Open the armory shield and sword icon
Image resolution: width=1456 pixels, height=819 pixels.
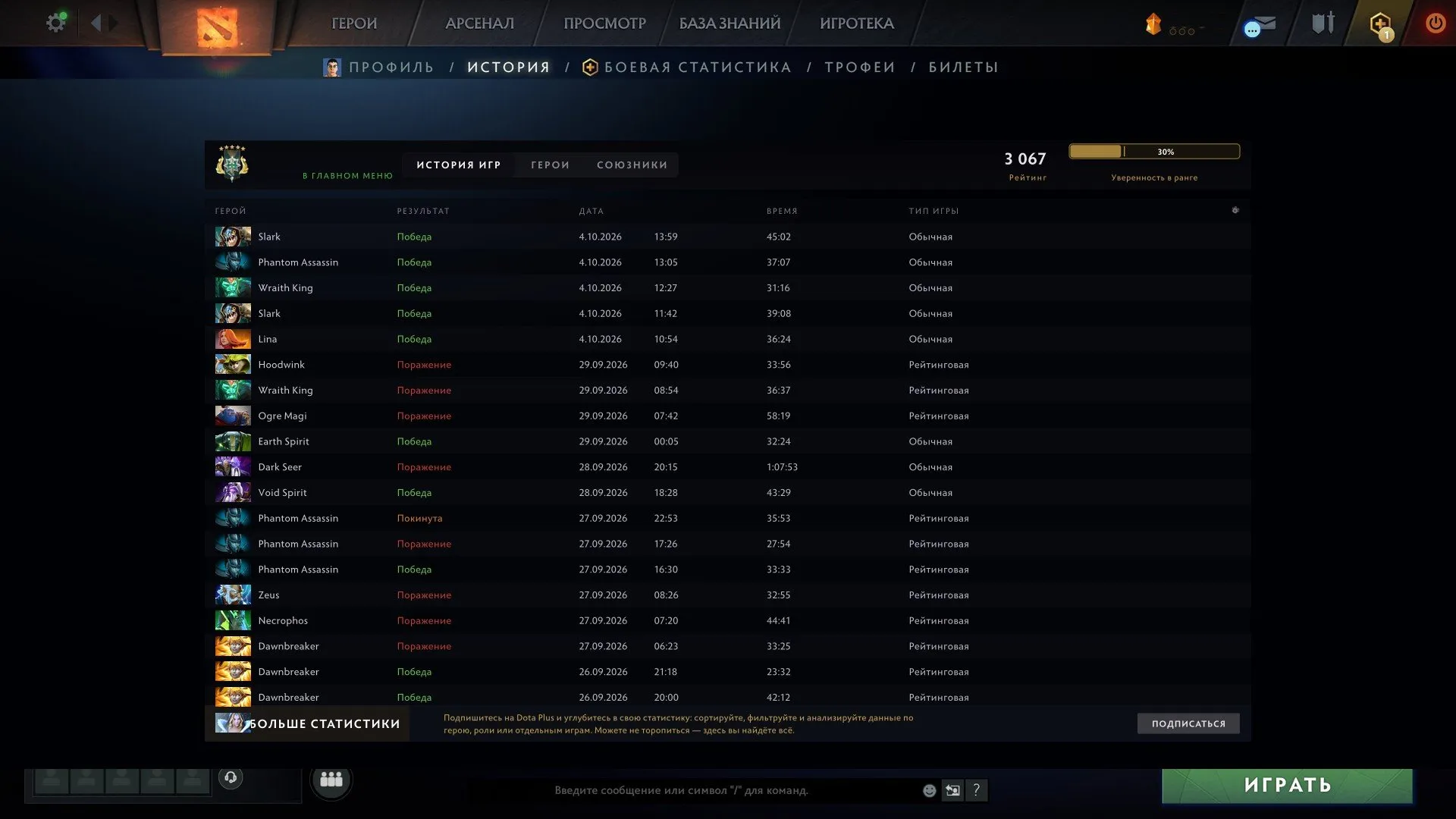1323,23
